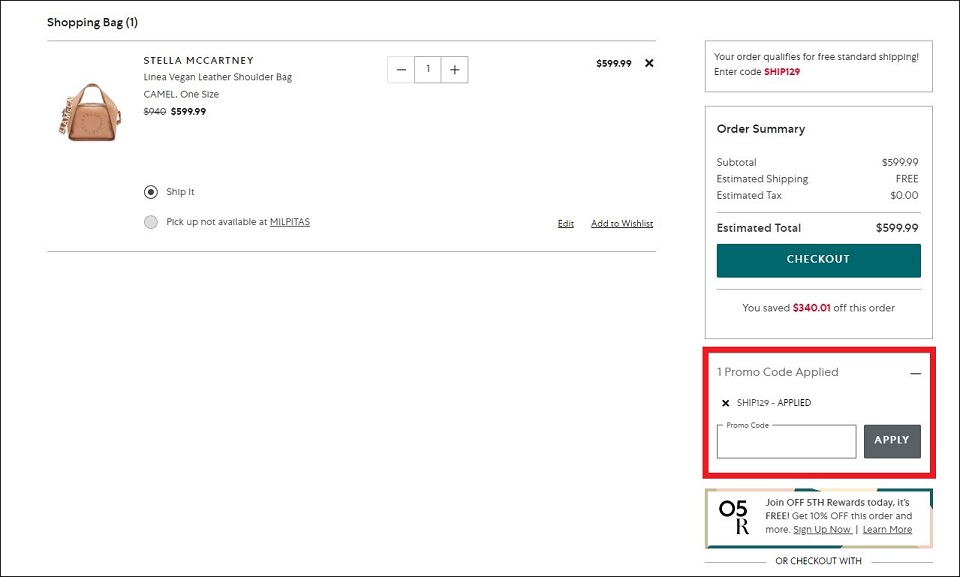Click the Estimated Total $599.99 value
The width and height of the screenshot is (960, 577).
tap(897, 228)
